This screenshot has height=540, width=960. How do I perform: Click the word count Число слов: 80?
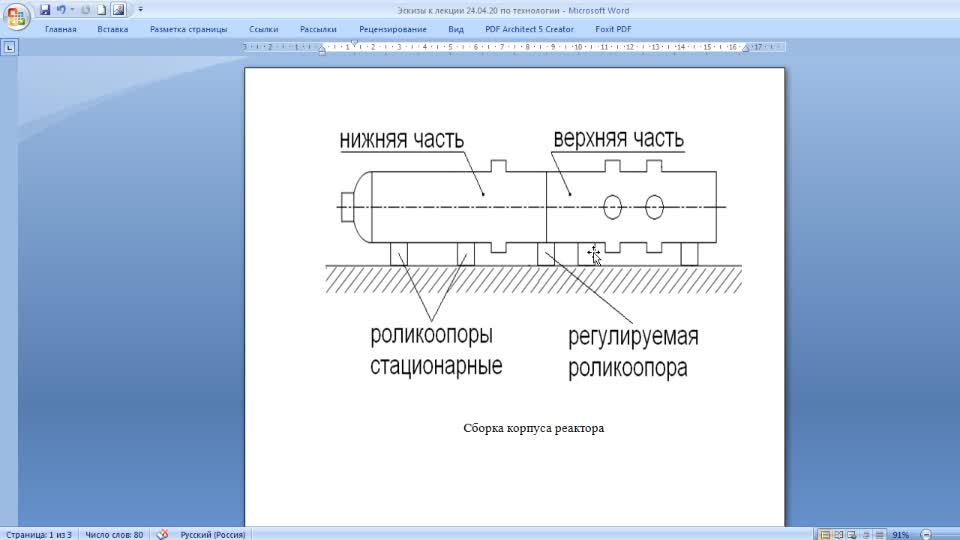114,534
